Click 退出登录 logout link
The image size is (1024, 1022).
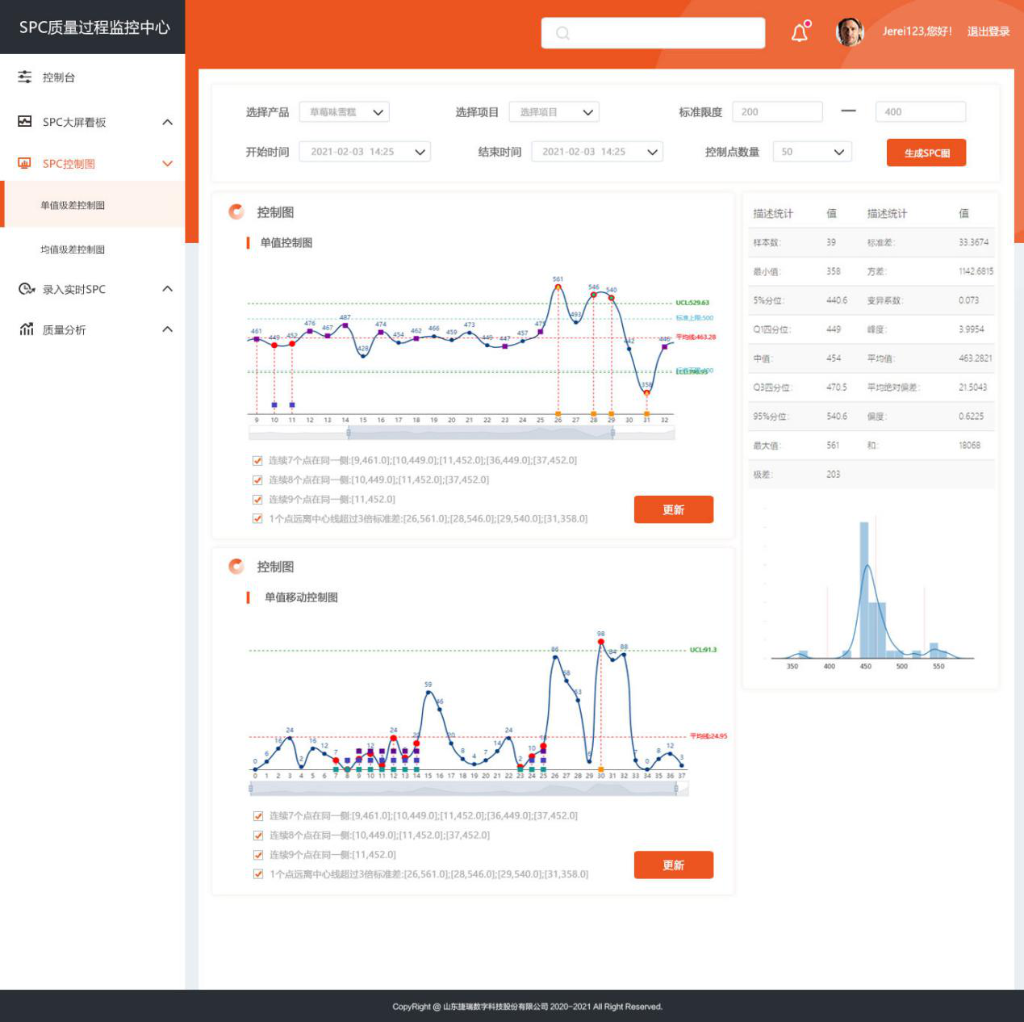point(988,32)
